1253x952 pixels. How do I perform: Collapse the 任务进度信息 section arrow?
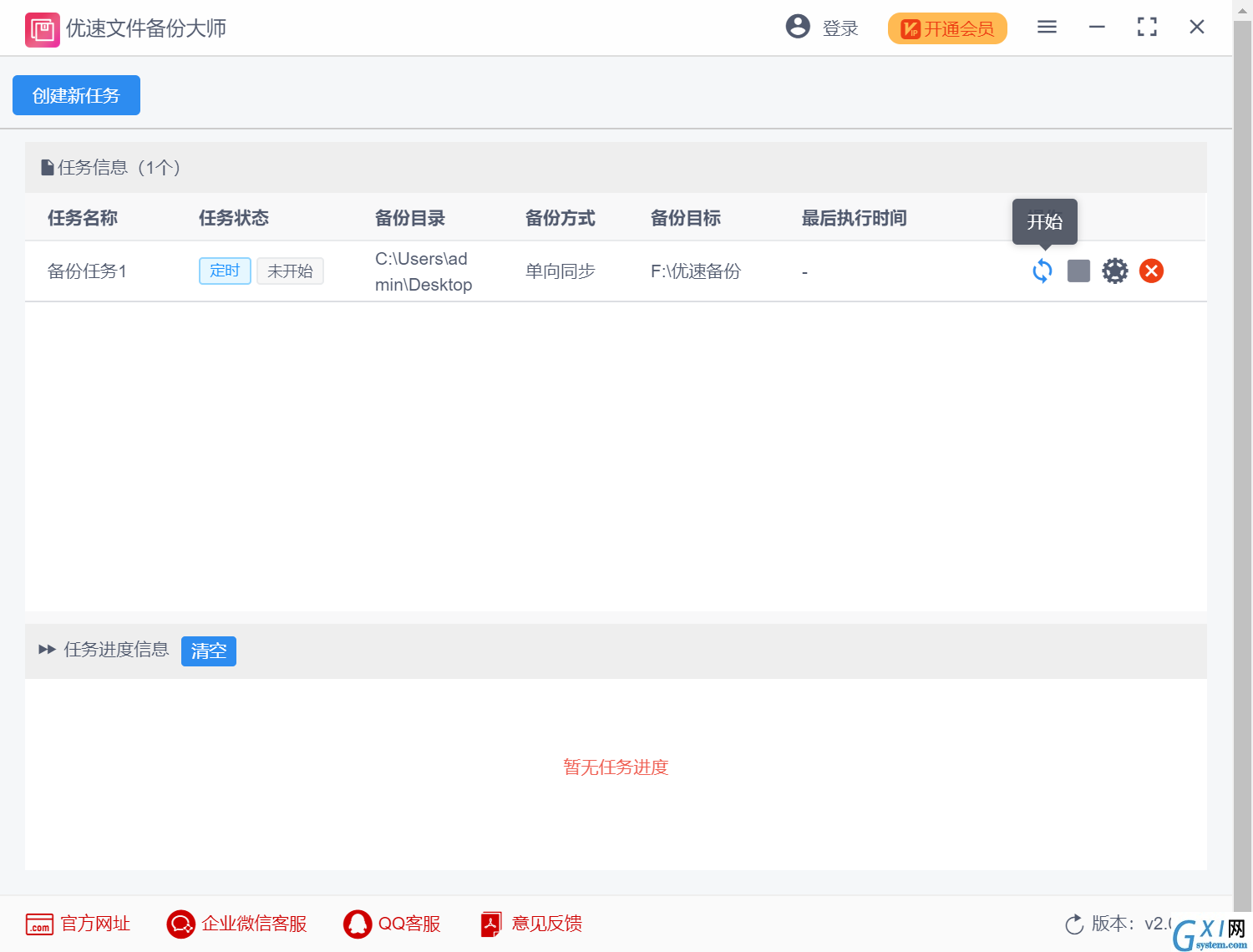[x=47, y=649]
